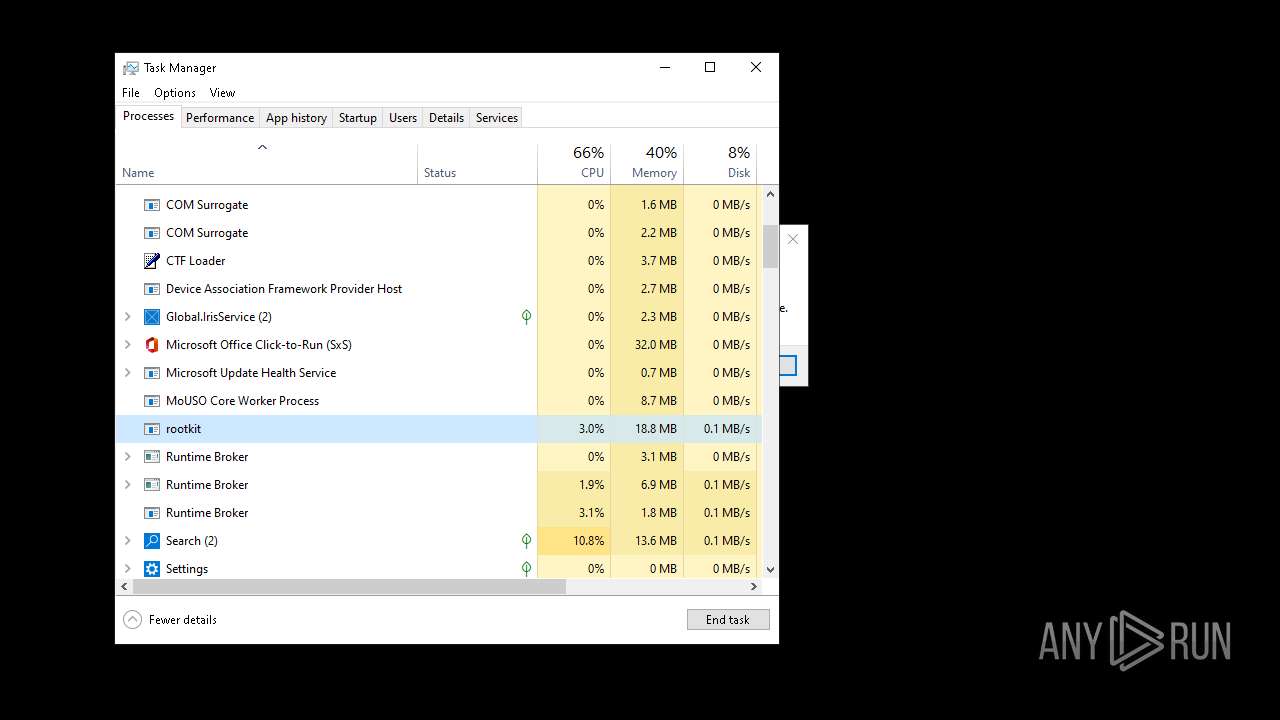The height and width of the screenshot is (720, 1280).
Task: Click the End task button
Action: tap(728, 620)
